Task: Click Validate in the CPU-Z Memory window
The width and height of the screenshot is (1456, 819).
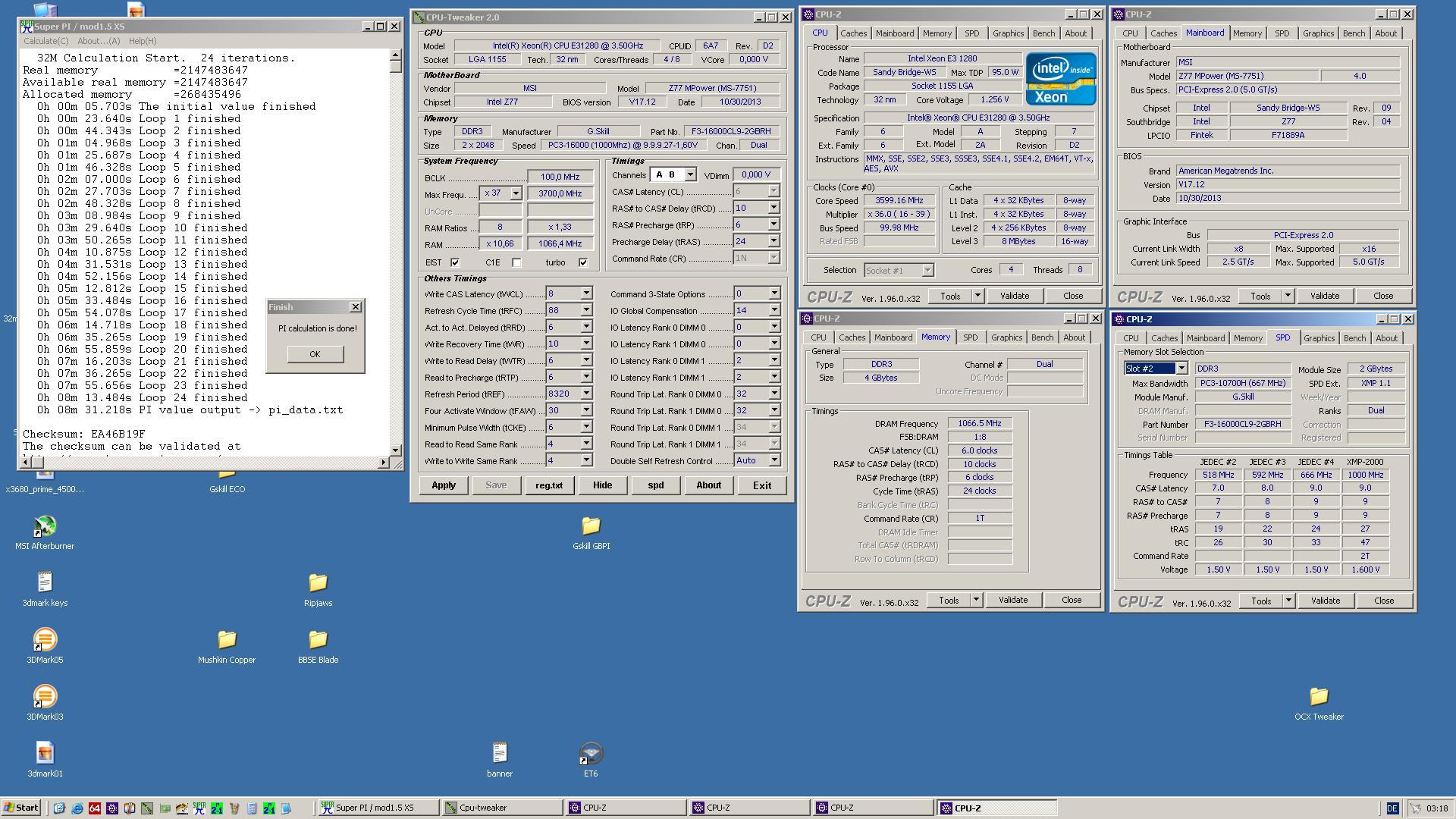Action: coord(1012,600)
